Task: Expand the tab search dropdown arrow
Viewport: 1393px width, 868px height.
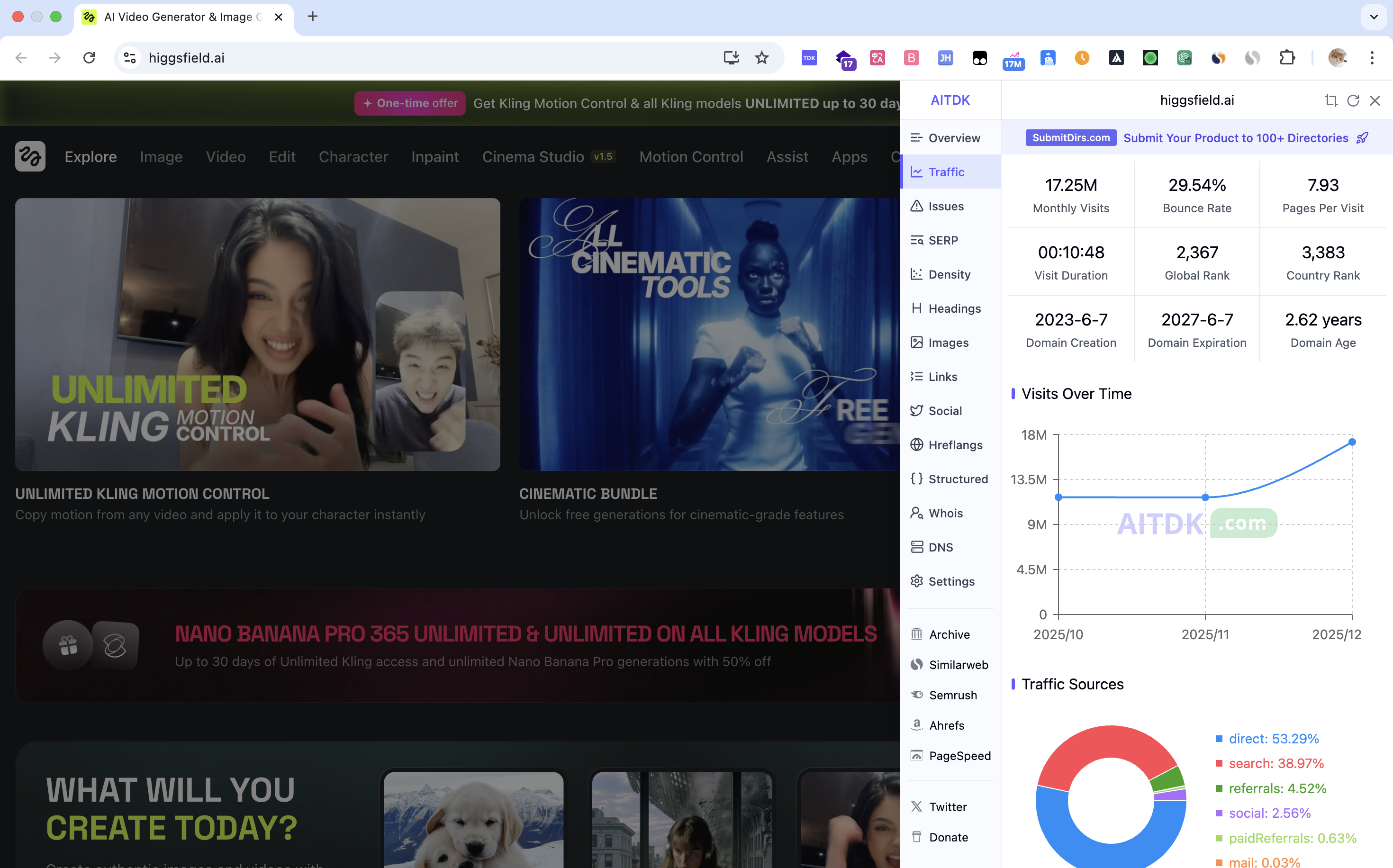Action: coord(1374,17)
